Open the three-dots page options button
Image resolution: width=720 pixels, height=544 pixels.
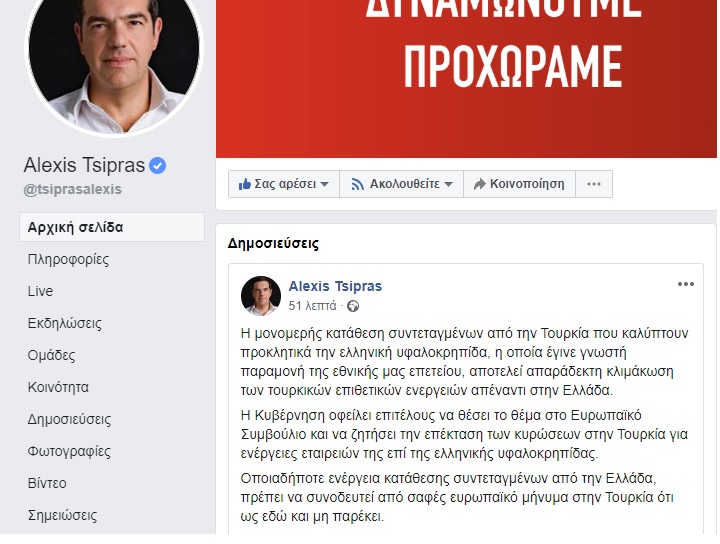(594, 184)
